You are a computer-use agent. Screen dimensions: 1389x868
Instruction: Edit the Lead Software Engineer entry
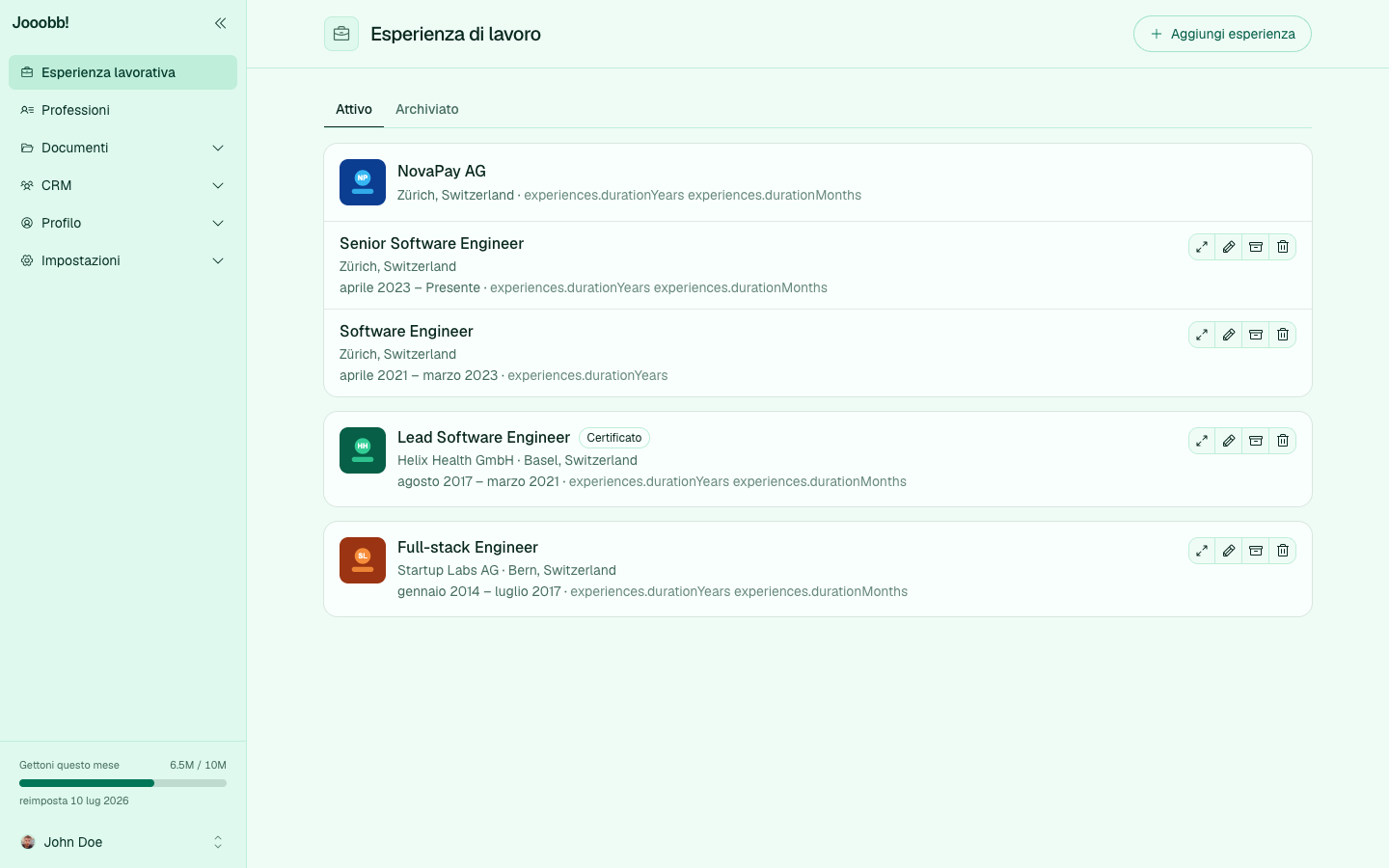click(x=1229, y=441)
